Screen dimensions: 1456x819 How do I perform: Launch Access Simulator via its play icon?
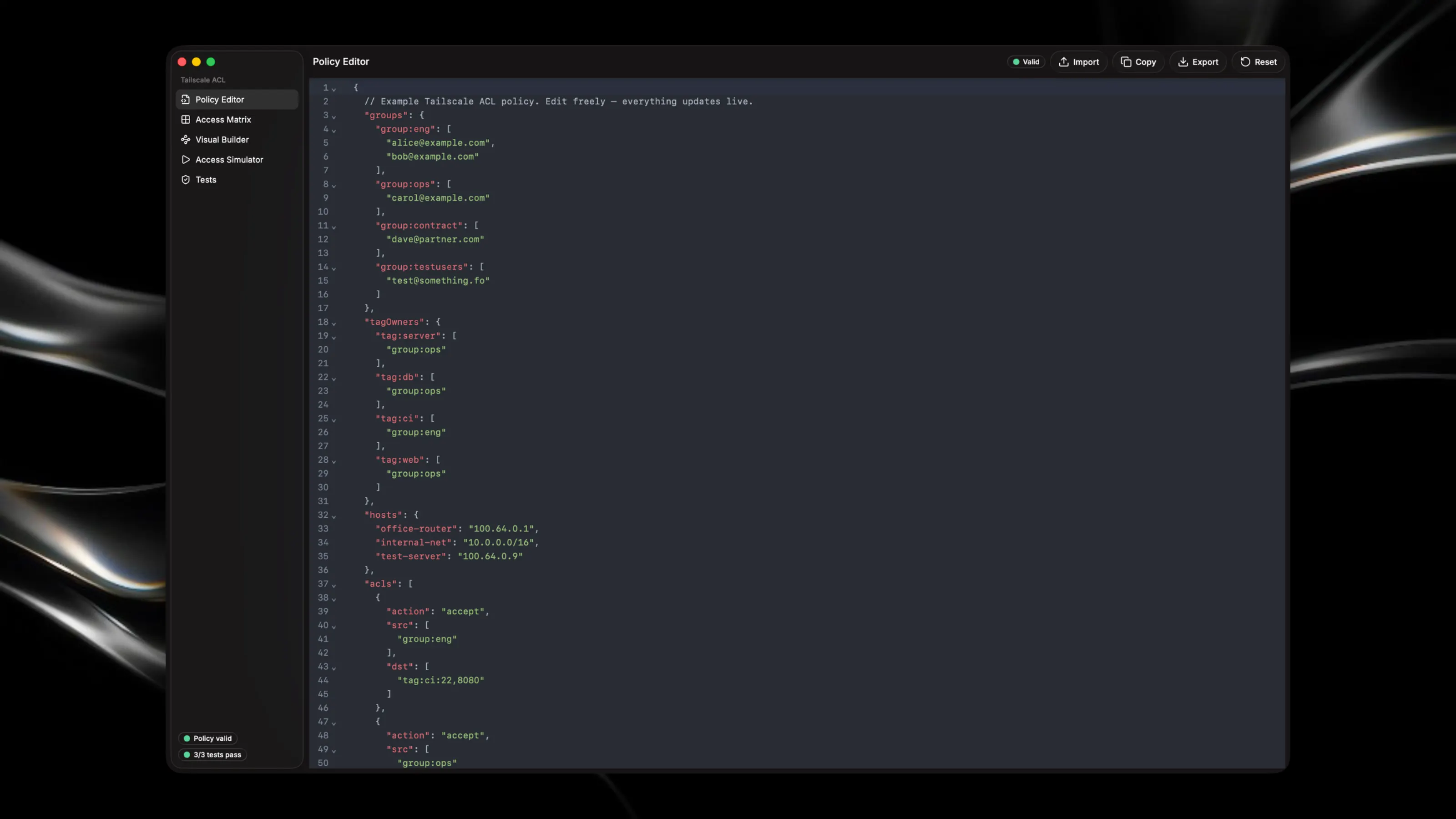(x=185, y=159)
